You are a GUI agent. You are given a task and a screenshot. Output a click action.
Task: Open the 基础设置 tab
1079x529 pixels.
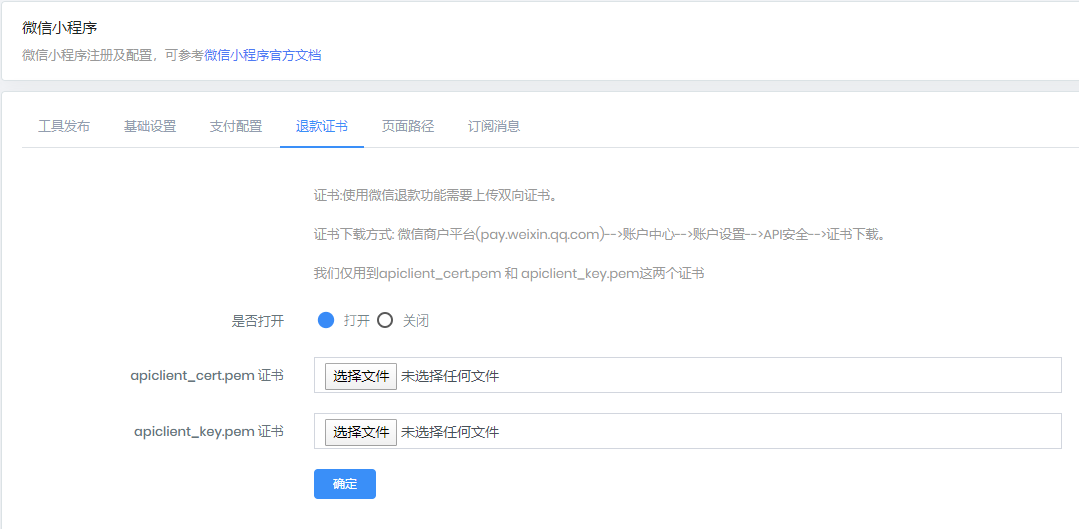(150, 126)
